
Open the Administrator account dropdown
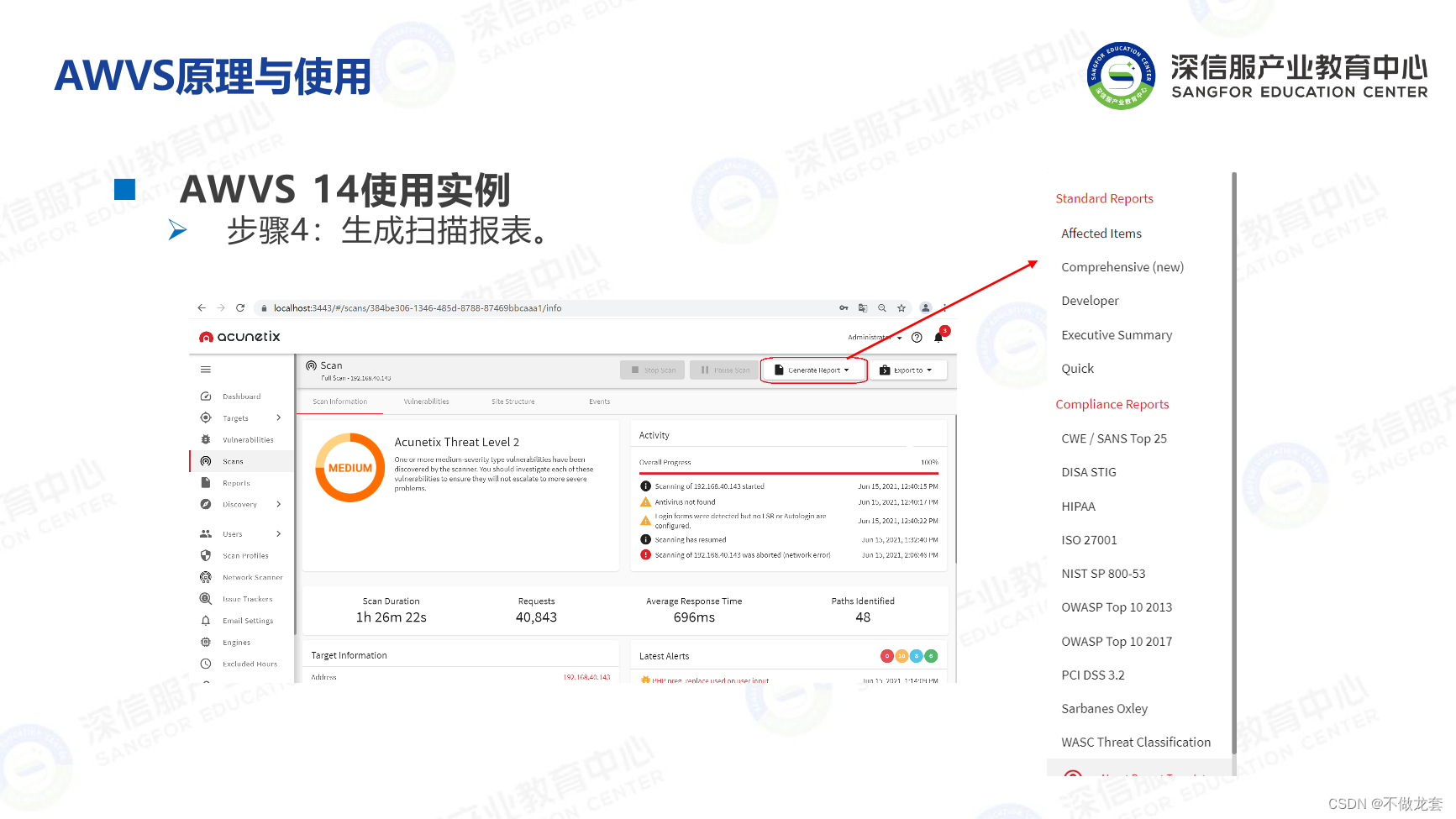pos(875,338)
